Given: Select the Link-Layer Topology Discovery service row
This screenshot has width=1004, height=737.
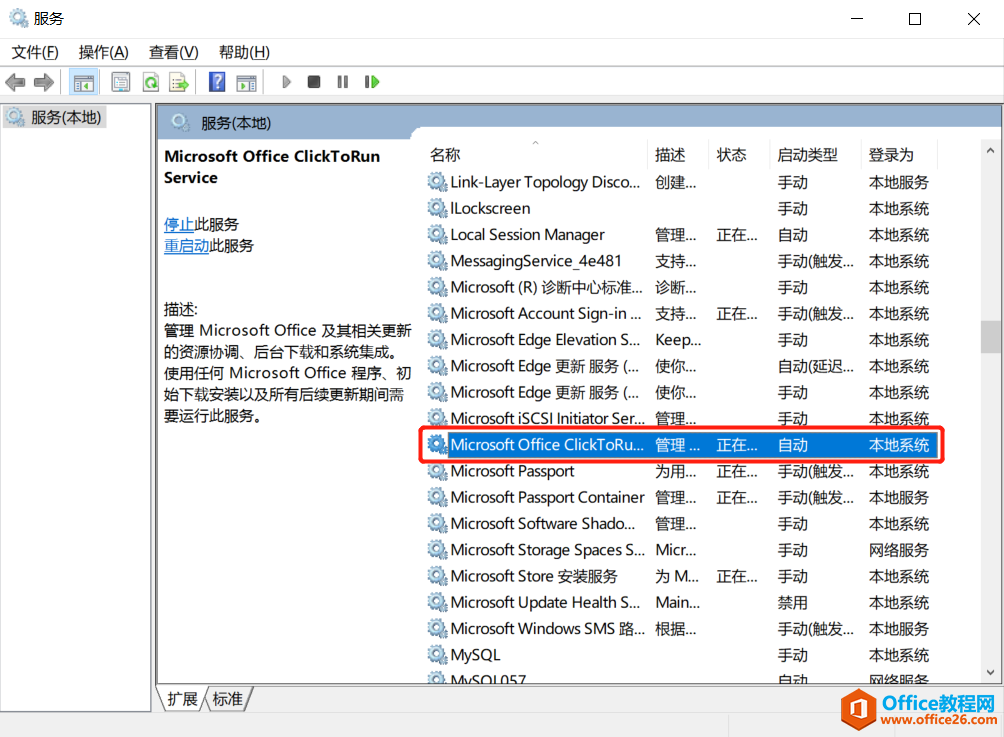Looking at the screenshot, I should point(680,182).
